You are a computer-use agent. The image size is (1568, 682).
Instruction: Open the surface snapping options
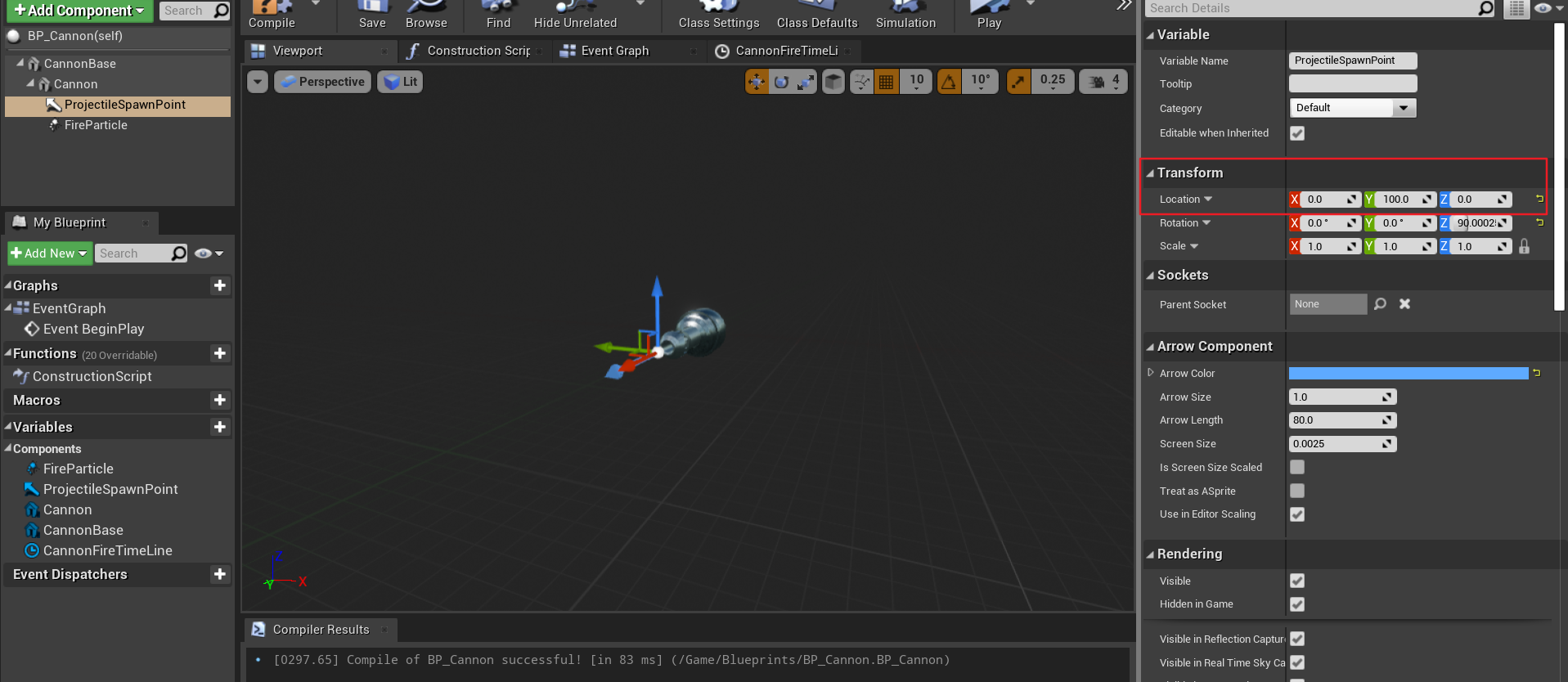click(x=862, y=82)
